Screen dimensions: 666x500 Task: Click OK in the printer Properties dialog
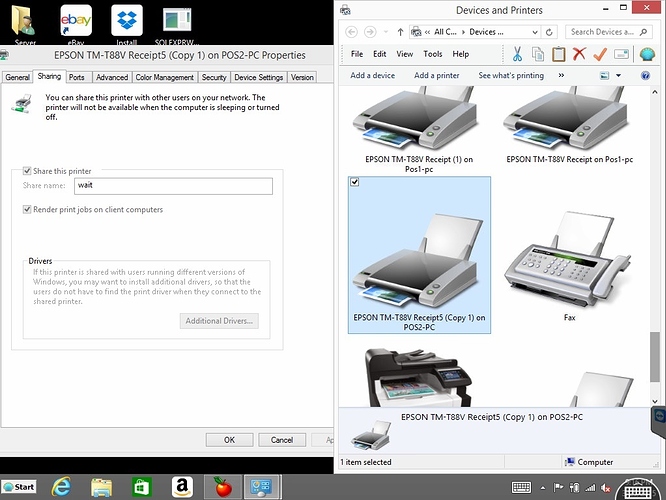click(229, 440)
